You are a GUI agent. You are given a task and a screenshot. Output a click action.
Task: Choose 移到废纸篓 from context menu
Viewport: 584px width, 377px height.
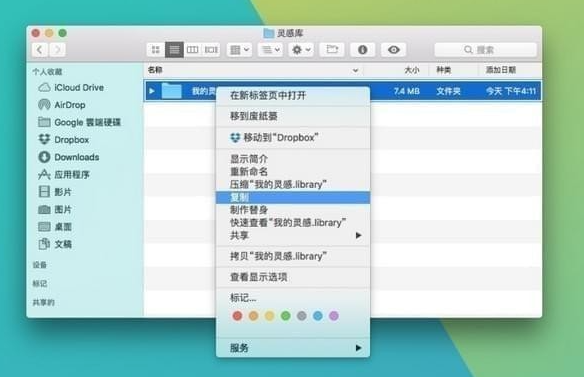click(x=293, y=116)
